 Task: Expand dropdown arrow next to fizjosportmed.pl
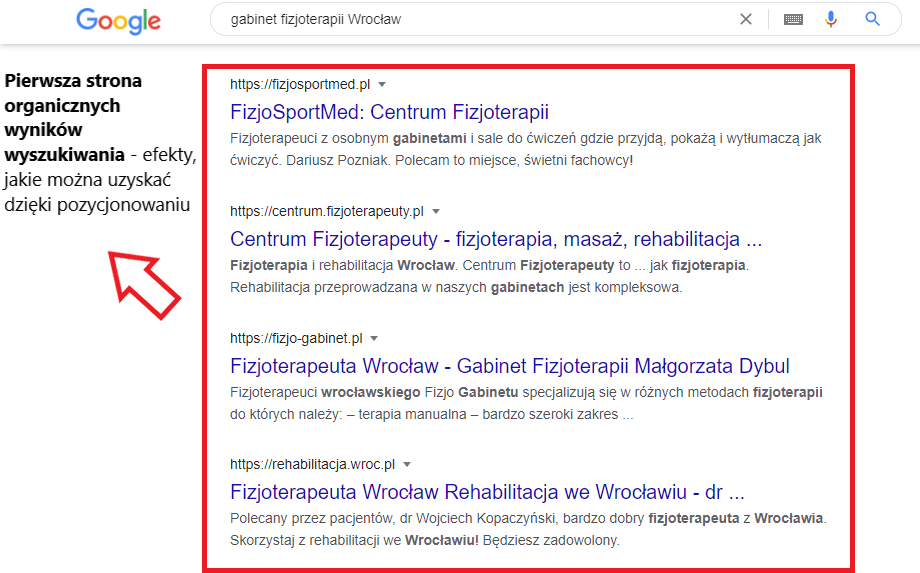(382, 84)
